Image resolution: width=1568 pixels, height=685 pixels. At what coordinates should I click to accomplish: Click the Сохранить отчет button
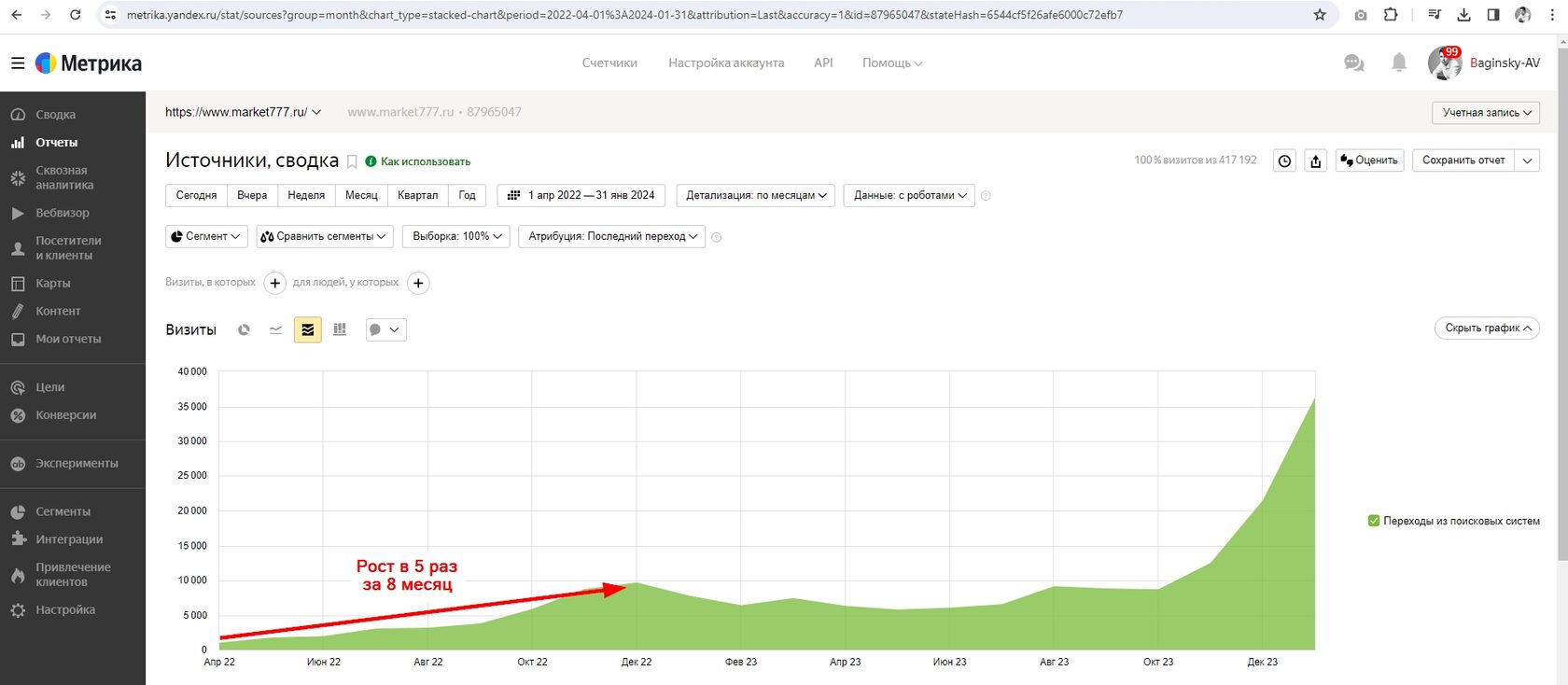pos(1463,161)
